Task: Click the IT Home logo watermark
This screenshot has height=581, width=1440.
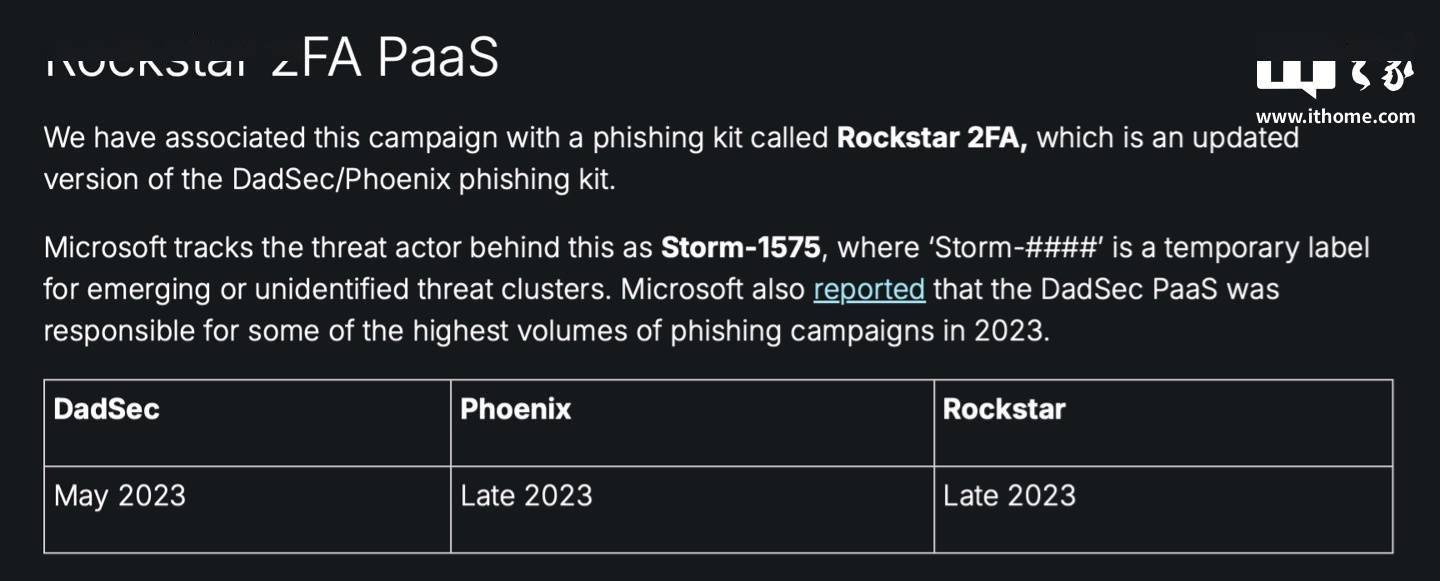Action: 1335,74
